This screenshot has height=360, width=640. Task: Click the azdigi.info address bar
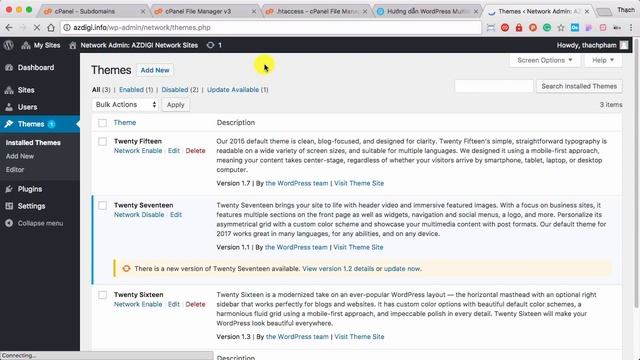271,28
